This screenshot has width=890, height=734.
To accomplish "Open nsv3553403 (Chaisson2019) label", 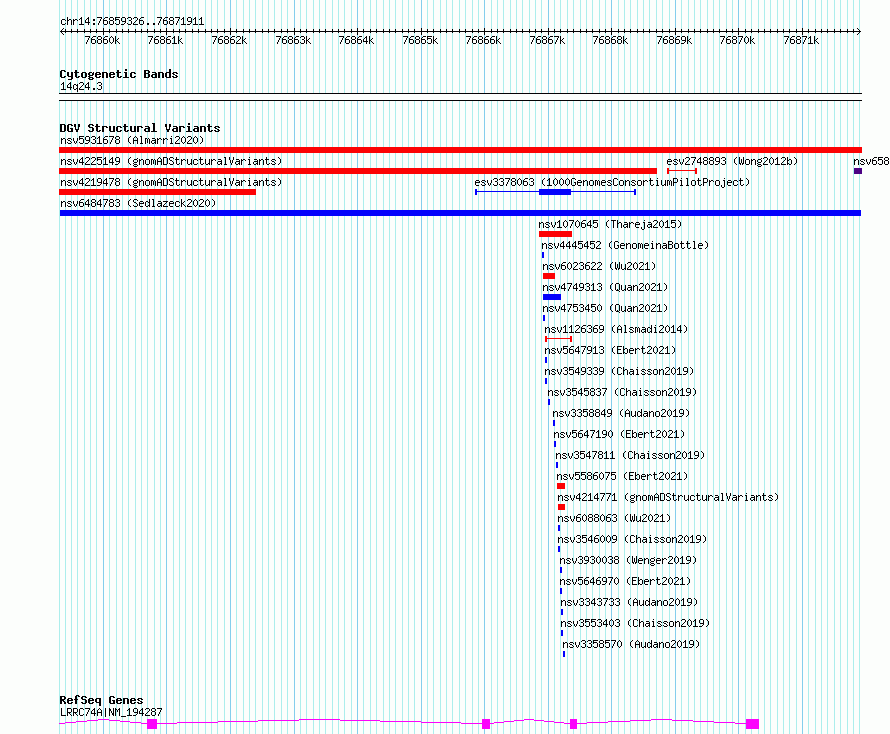I will [x=635, y=623].
